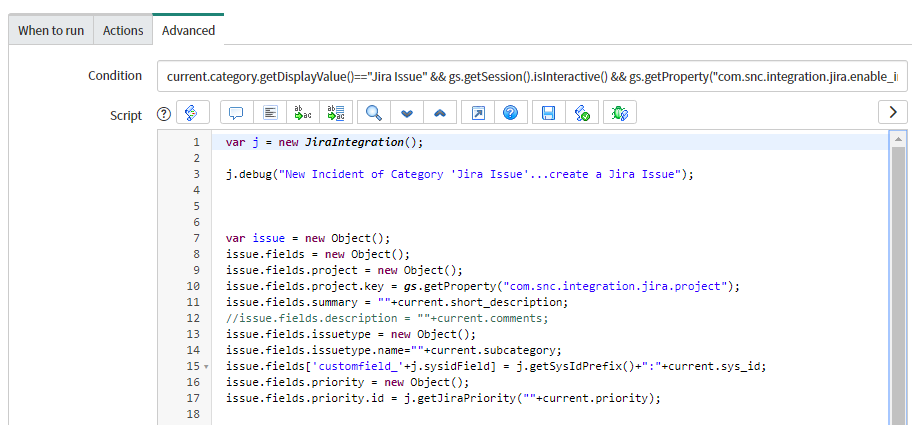Click line number 12 in the gutter

tap(193, 318)
